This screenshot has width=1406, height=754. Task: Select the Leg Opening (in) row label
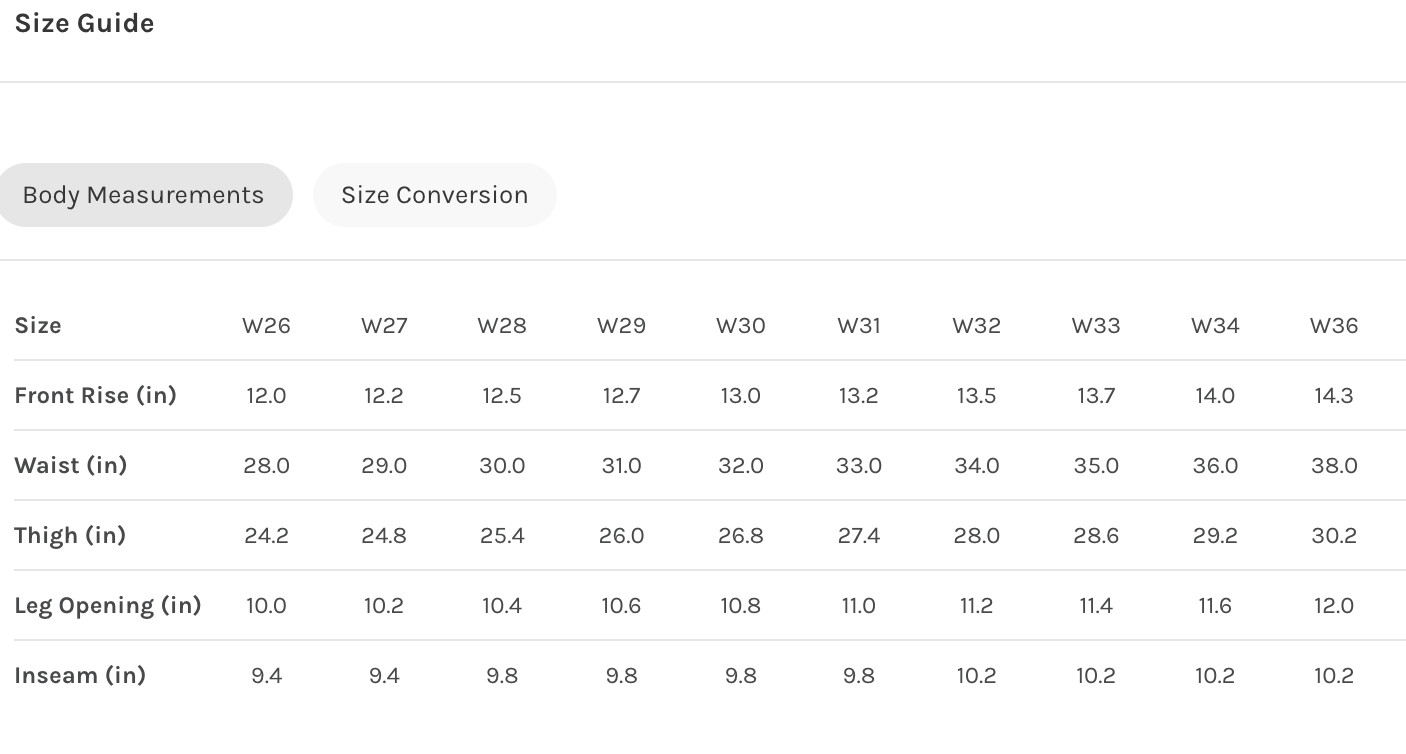(x=108, y=605)
